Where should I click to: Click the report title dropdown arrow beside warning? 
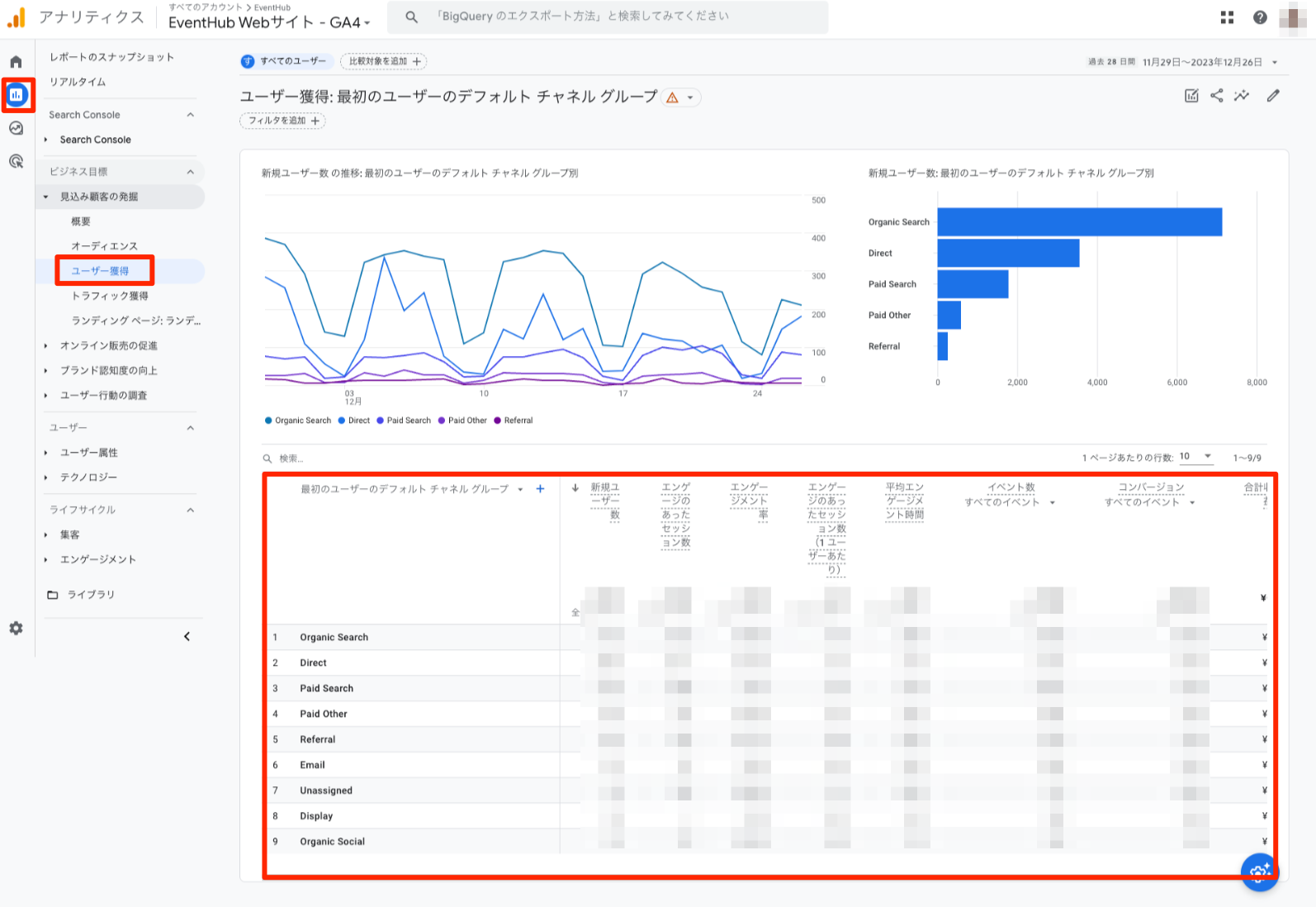click(x=690, y=97)
